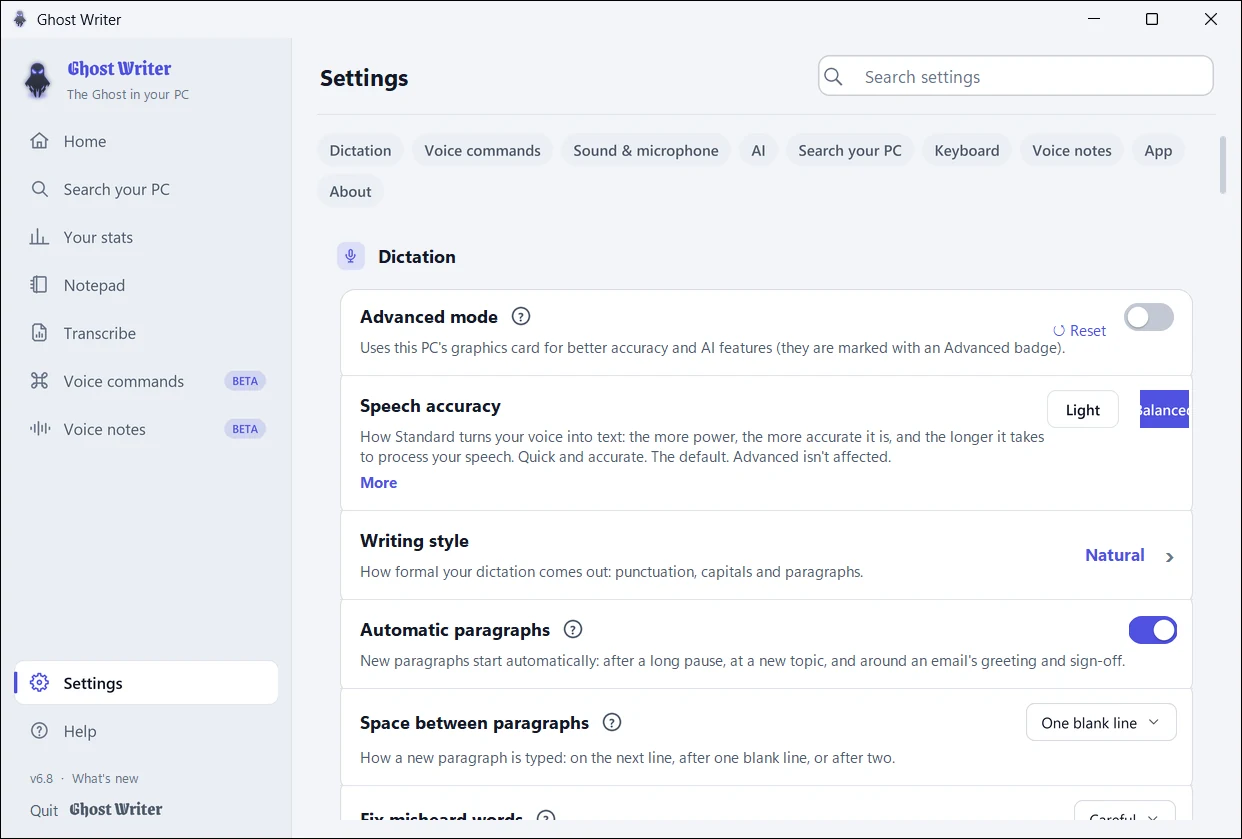Viewport: 1242px width, 839px height.
Task: Turn off the Automatic paragraphs switch
Action: (x=1153, y=630)
